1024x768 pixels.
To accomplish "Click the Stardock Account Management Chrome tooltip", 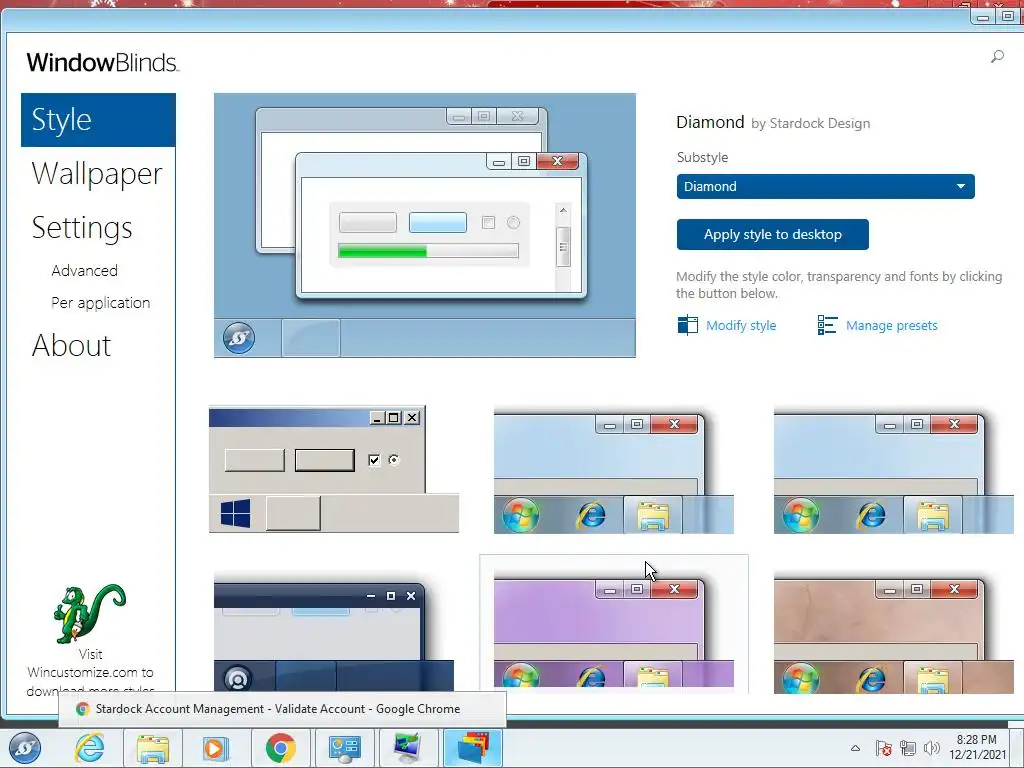I will 282,709.
